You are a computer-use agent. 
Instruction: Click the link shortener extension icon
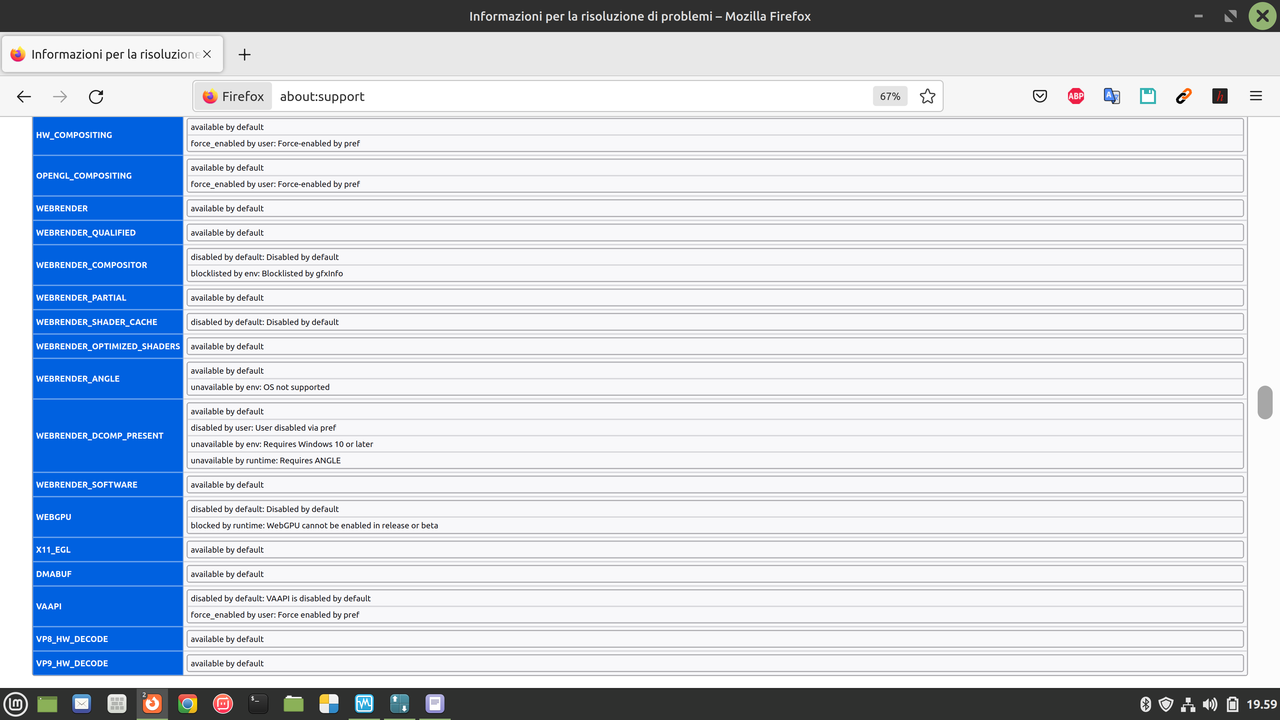(x=1183, y=96)
